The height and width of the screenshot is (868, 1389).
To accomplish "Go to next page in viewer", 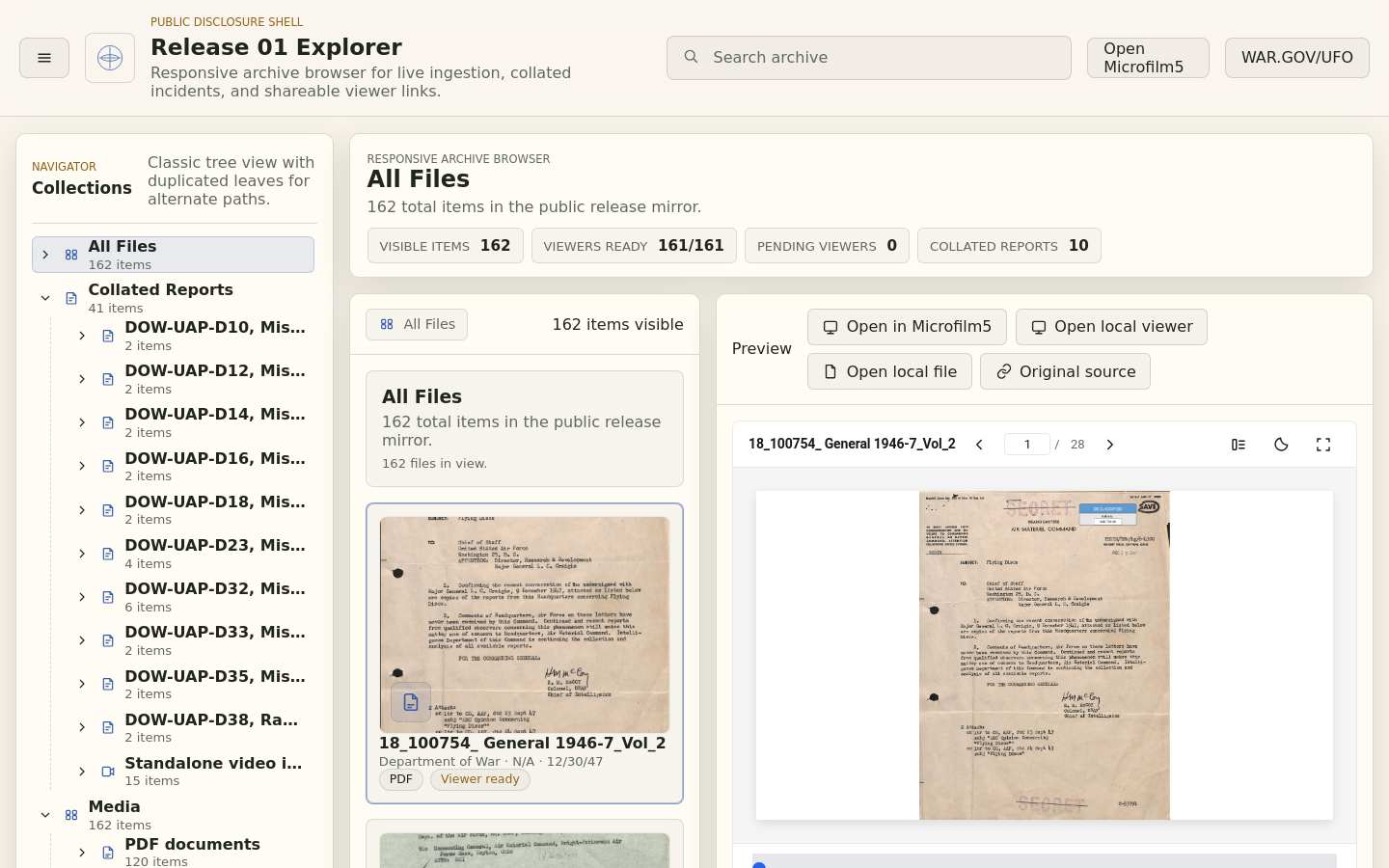I will pyautogui.click(x=1110, y=445).
